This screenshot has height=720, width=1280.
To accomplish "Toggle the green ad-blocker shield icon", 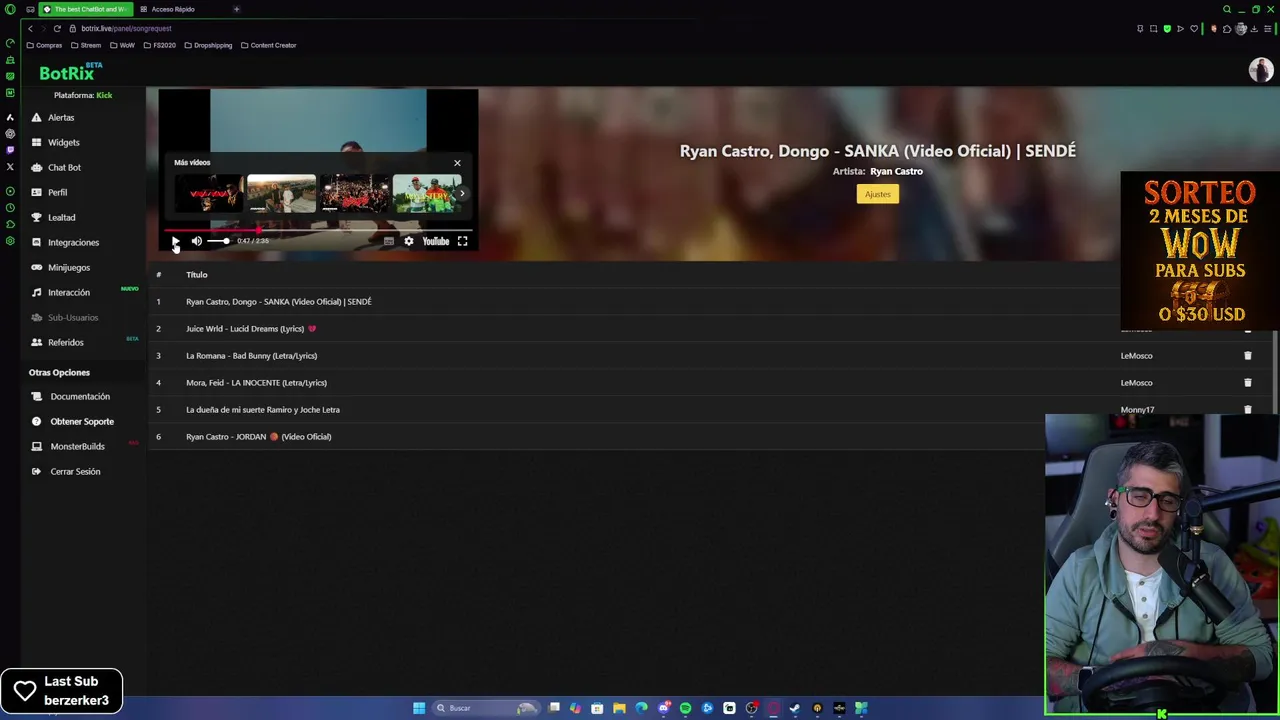I will coord(1166,28).
